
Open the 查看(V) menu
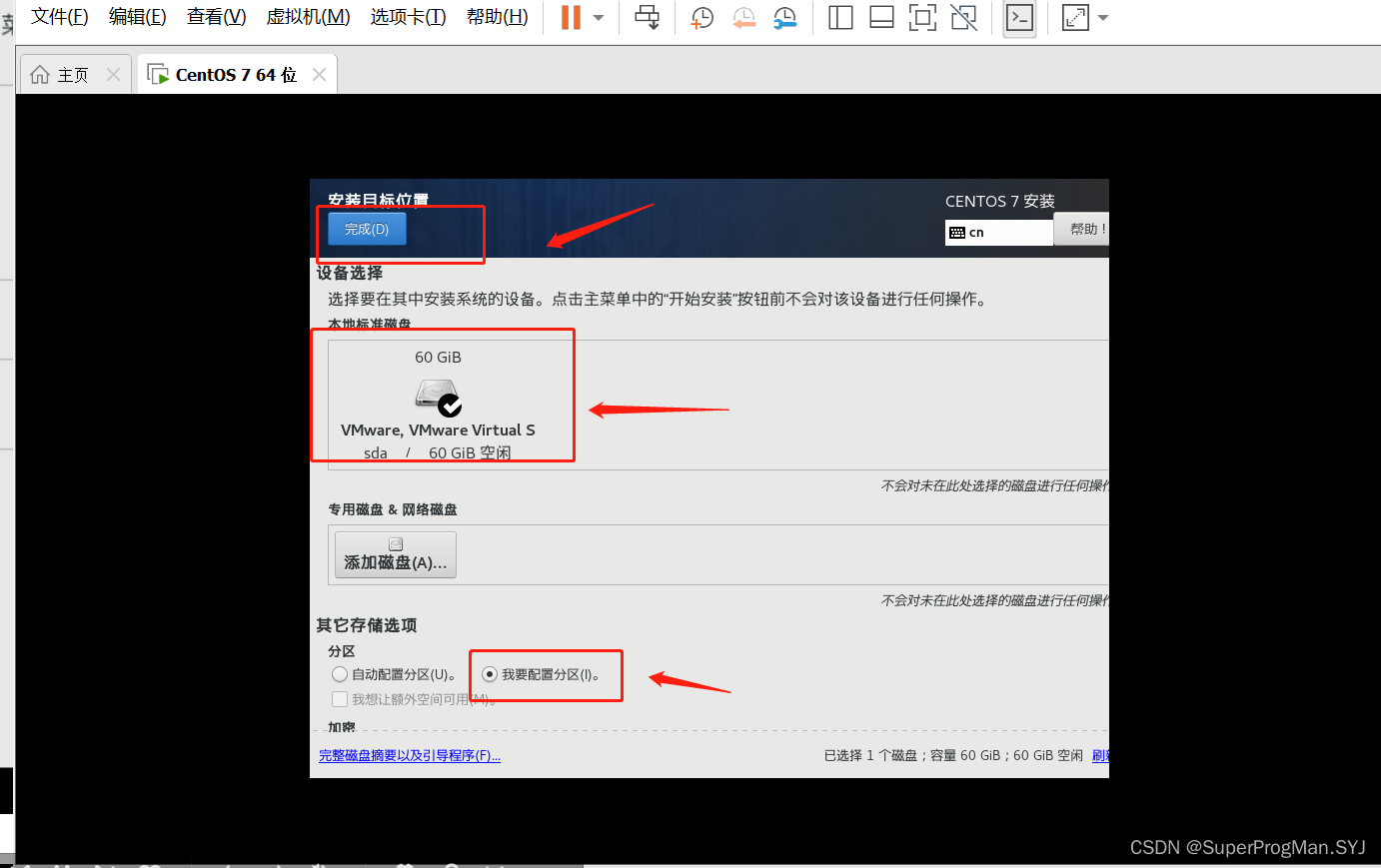pyautogui.click(x=216, y=17)
